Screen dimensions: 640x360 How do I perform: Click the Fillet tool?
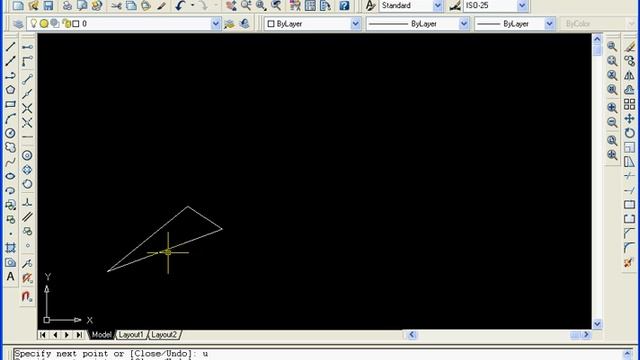coord(629,248)
